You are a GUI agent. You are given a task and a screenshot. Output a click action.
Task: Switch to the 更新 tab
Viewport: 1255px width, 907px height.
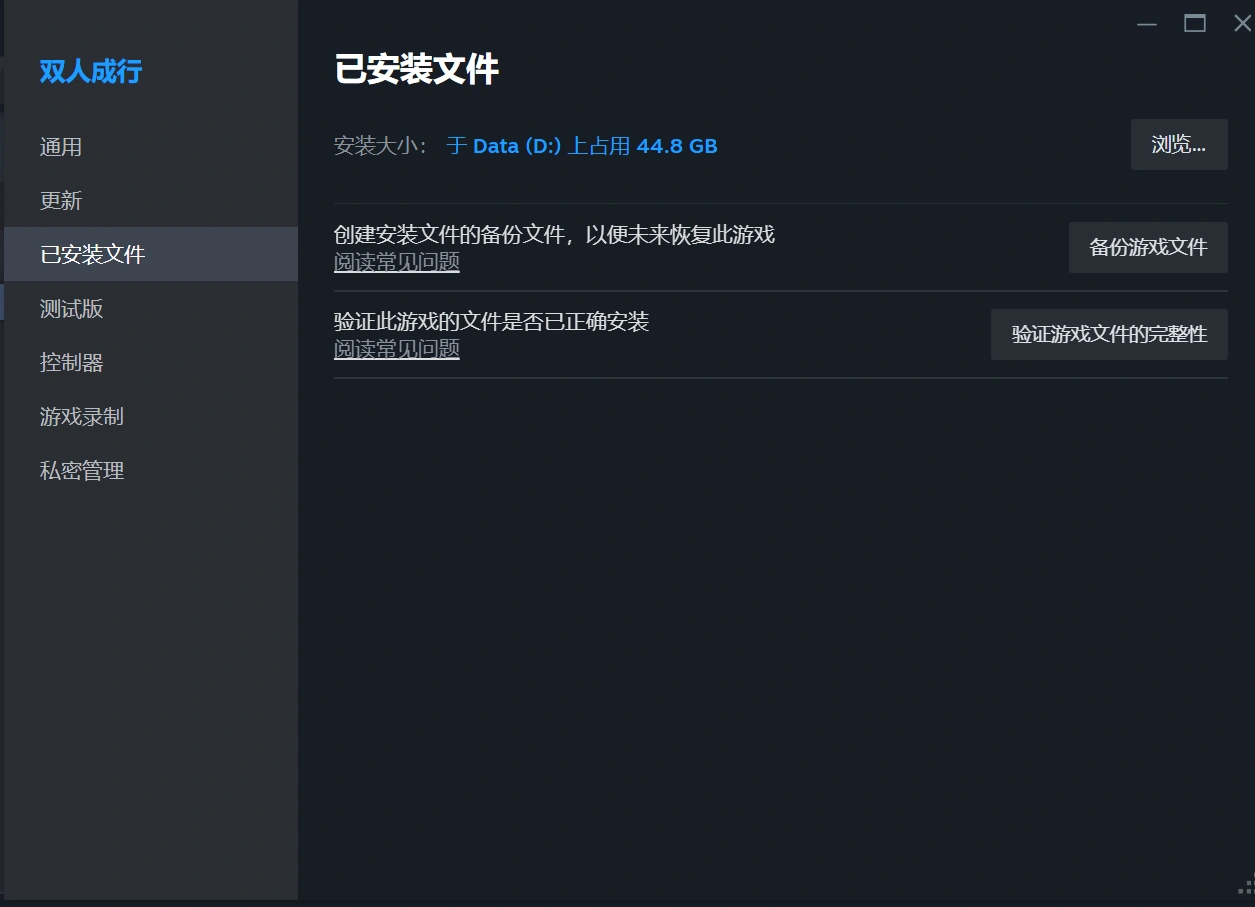61,201
